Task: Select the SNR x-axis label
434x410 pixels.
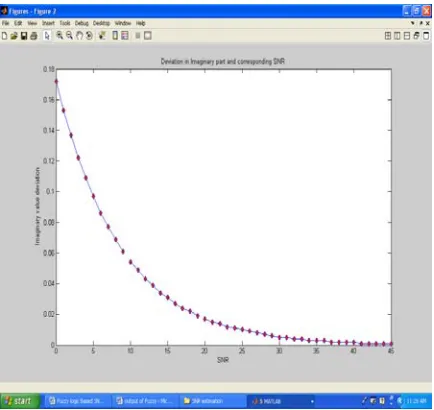Action: 223,360
